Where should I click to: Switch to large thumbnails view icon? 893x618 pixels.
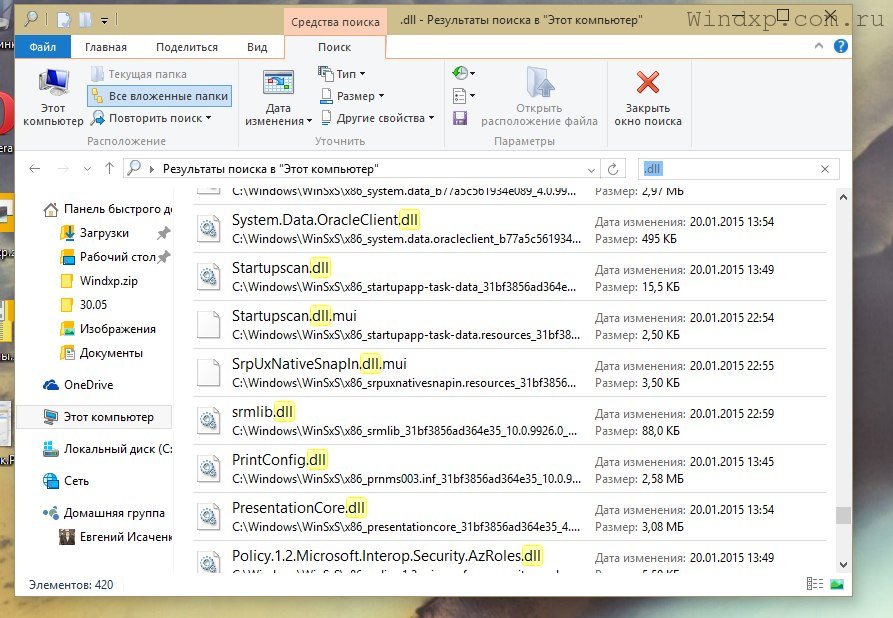pos(837,584)
